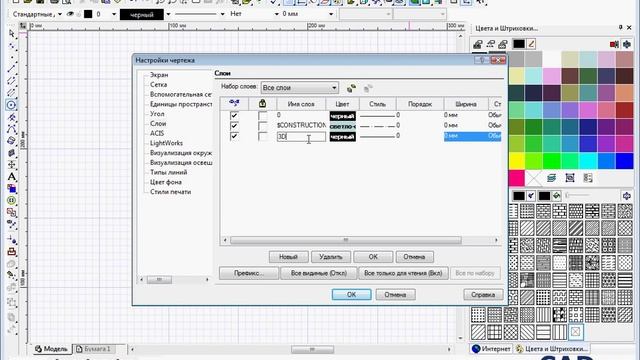Click the lock column header icon
The height and width of the screenshot is (360, 640).
pos(262,103)
